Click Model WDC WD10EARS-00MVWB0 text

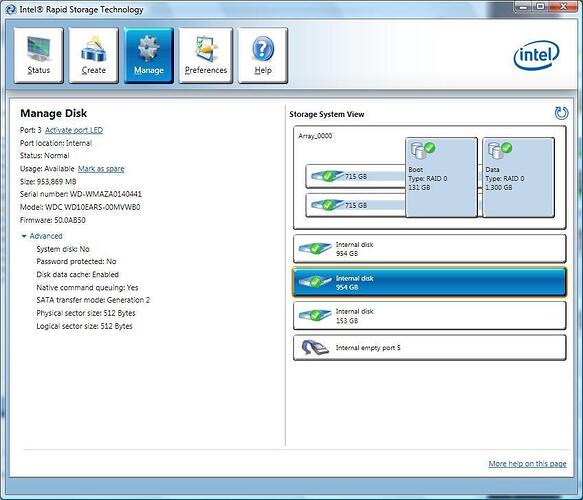pos(80,207)
